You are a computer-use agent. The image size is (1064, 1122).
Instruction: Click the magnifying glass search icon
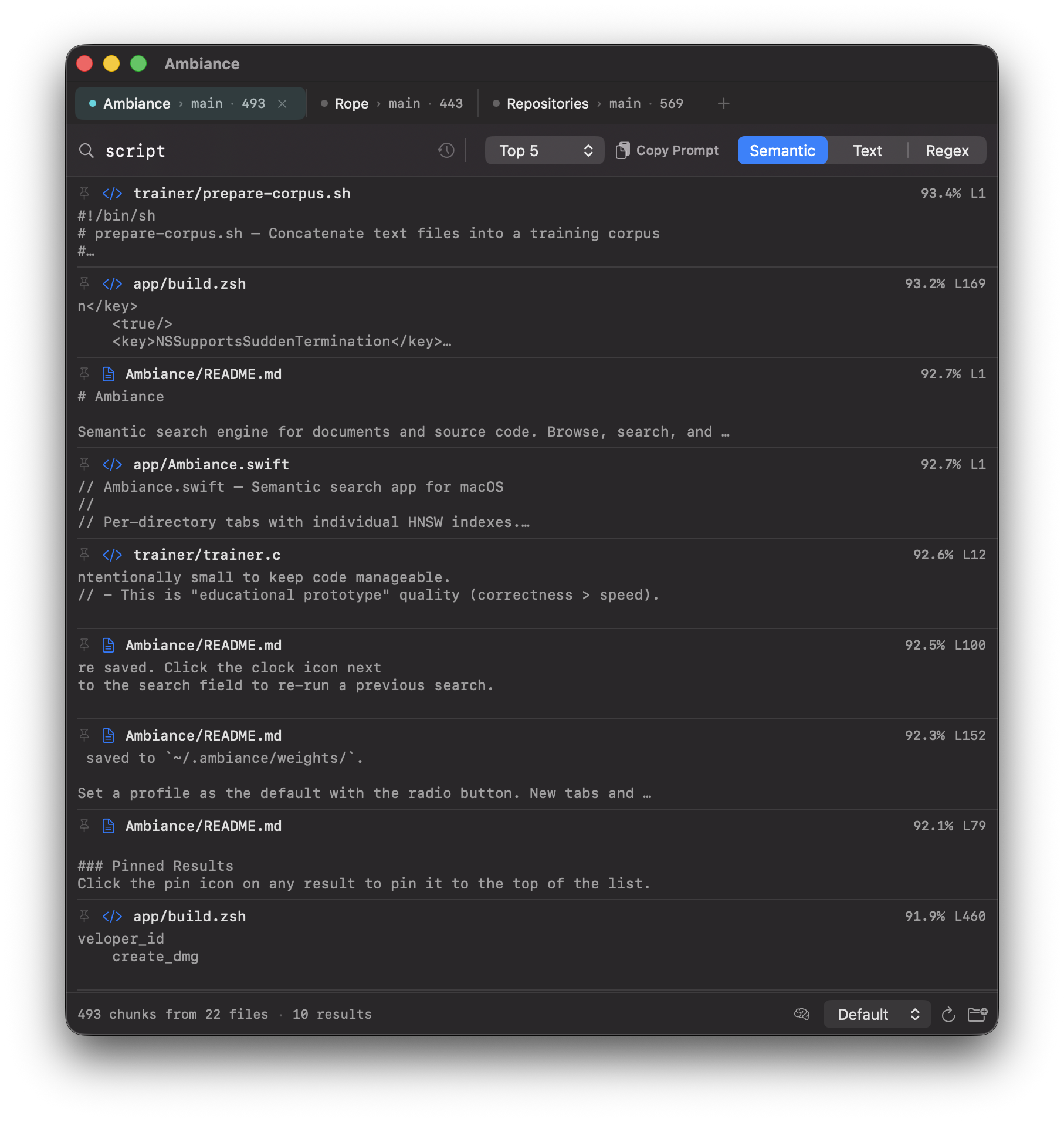click(x=86, y=150)
